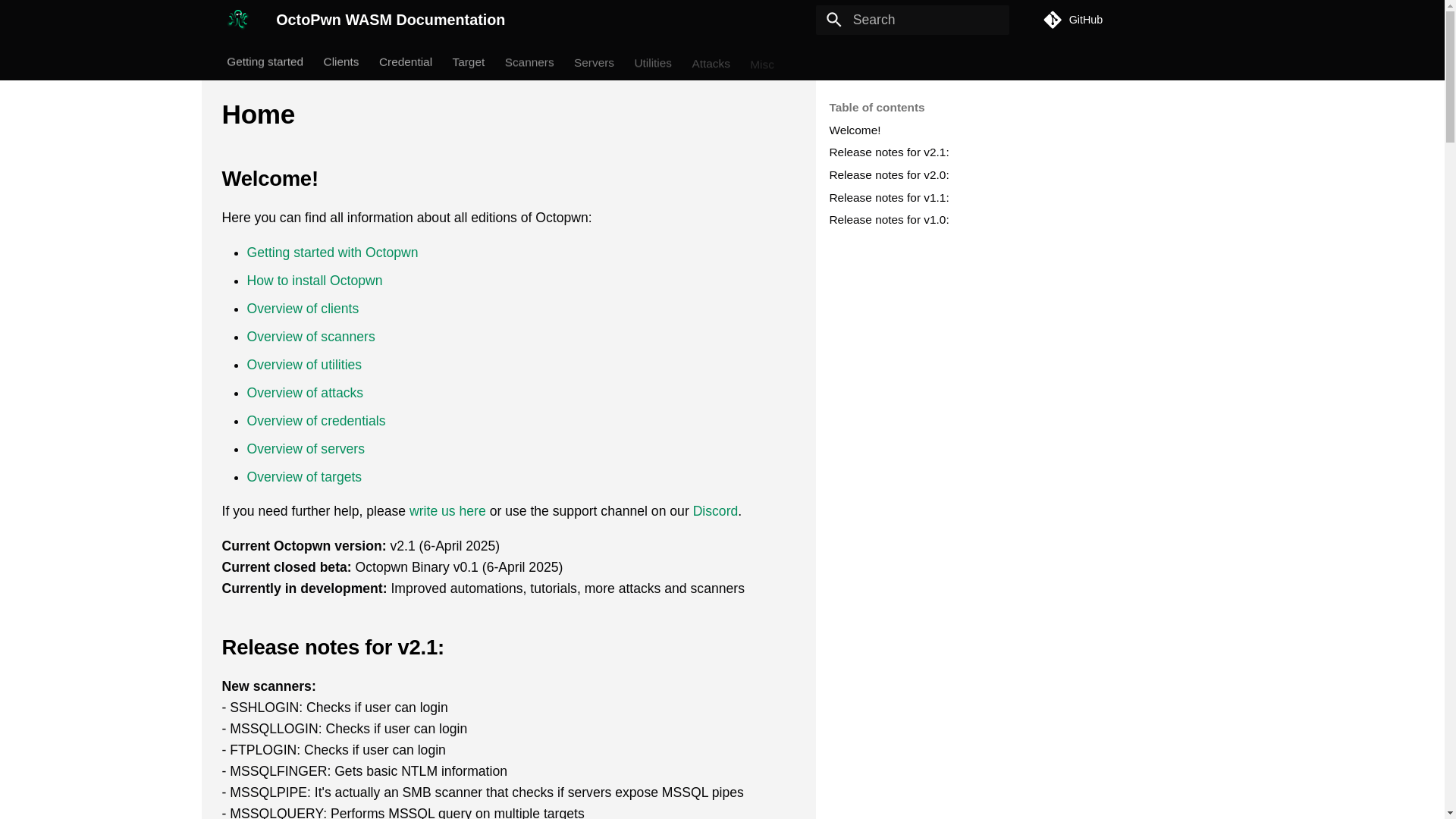Visit Overview of targets link
The width and height of the screenshot is (1456, 819).
click(304, 477)
